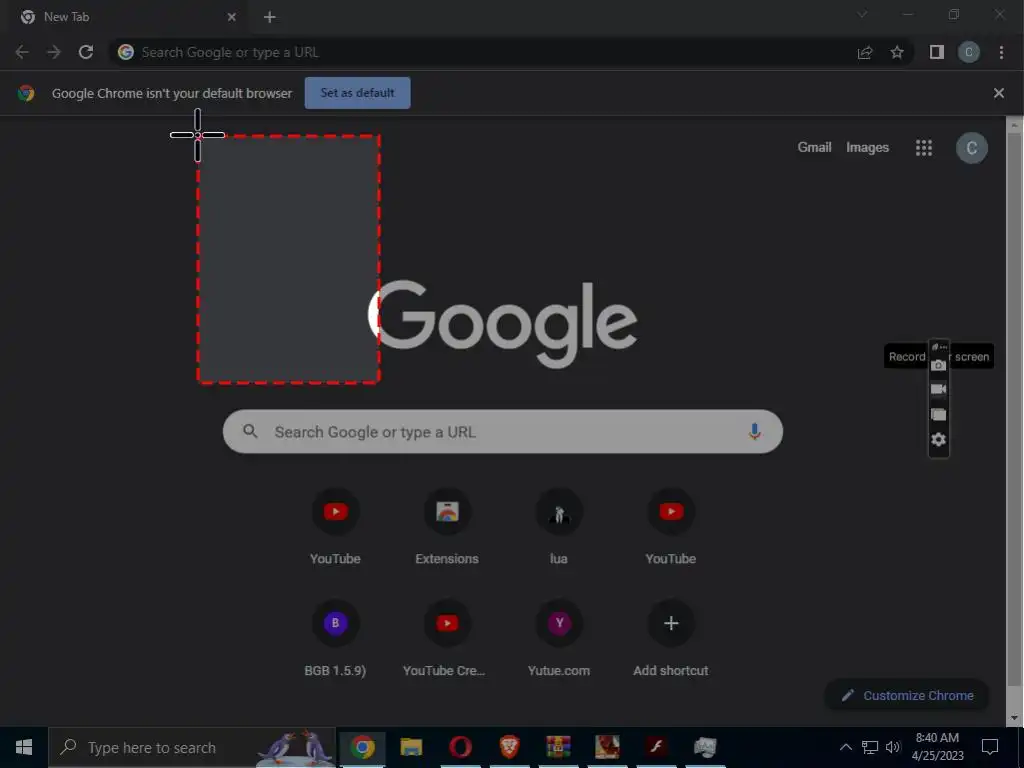Open the Google account avatar on the page
The width and height of the screenshot is (1024, 768).
tap(972, 148)
